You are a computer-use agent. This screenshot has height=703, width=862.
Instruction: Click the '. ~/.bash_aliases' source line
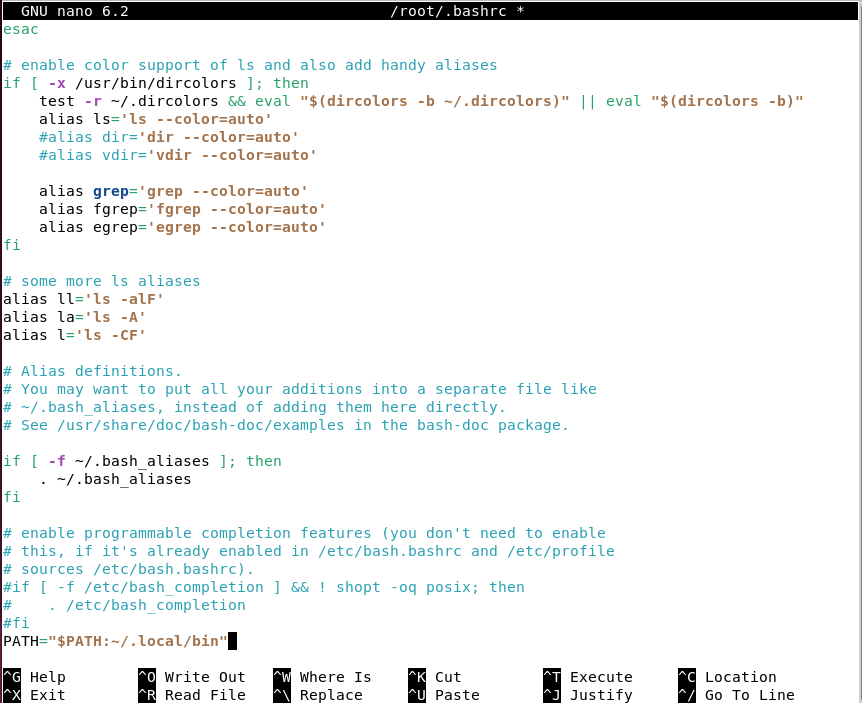pos(115,479)
